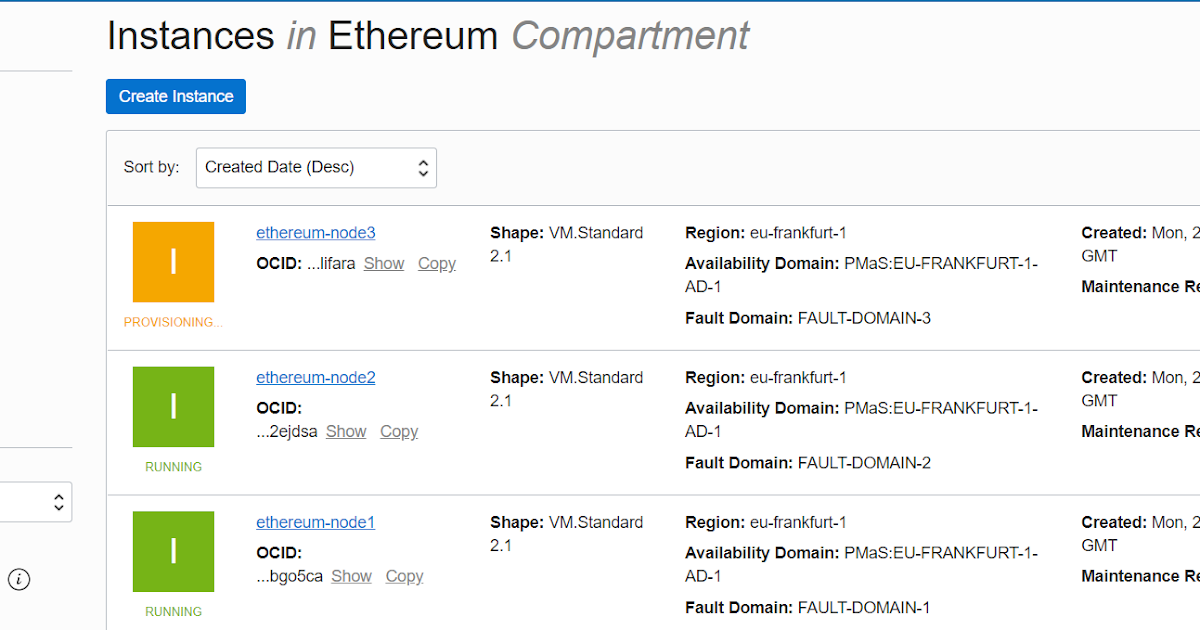Click the Availability Domain text for ethereum-node1

tap(862, 564)
